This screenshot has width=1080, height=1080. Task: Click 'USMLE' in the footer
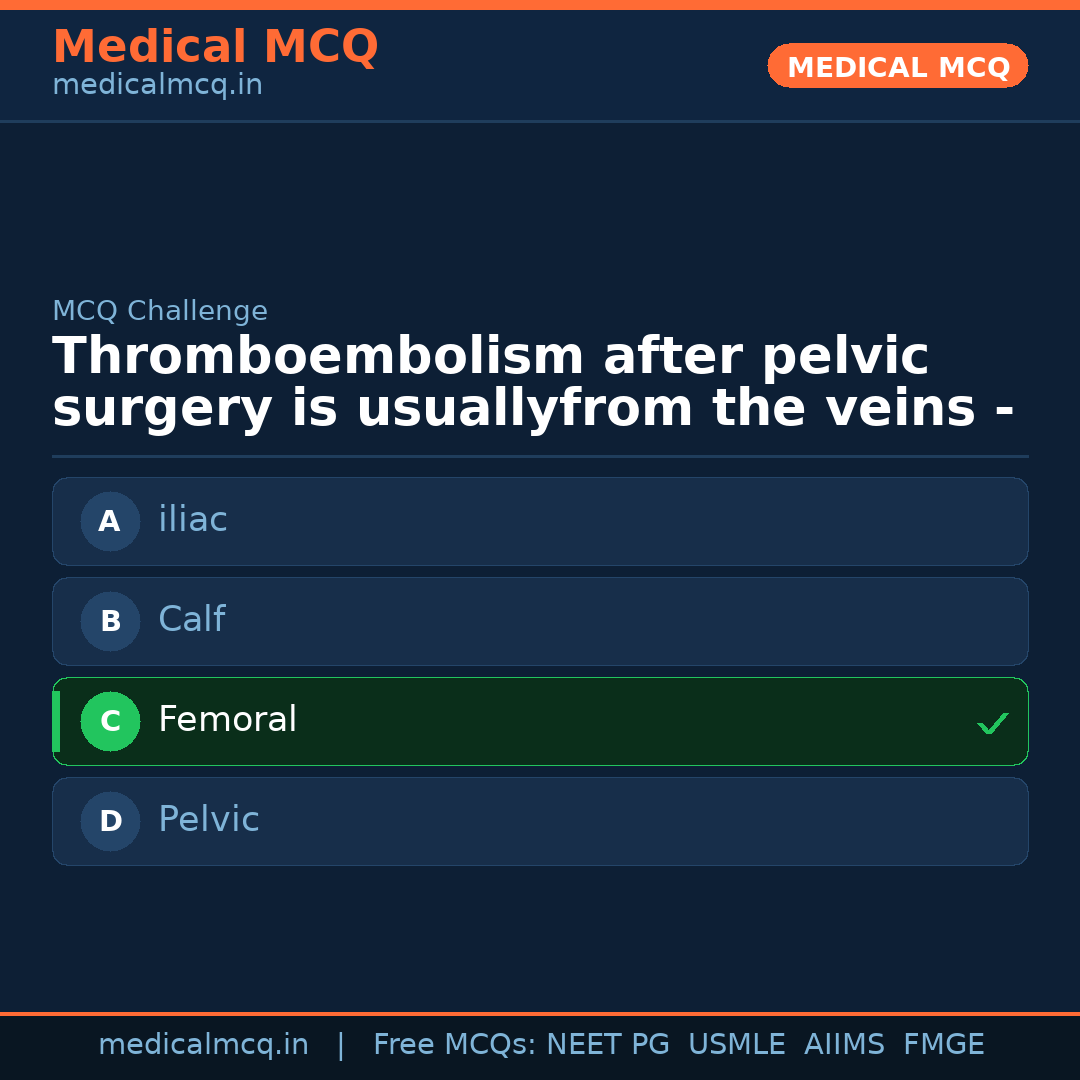[x=736, y=1045]
